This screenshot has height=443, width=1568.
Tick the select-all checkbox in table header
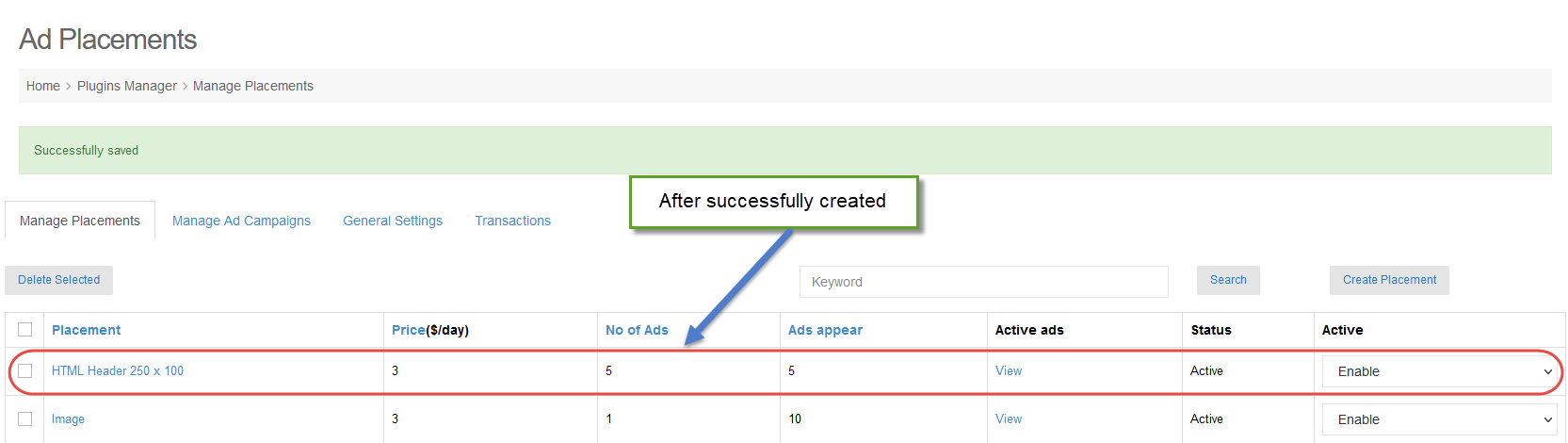pyautogui.click(x=25, y=329)
